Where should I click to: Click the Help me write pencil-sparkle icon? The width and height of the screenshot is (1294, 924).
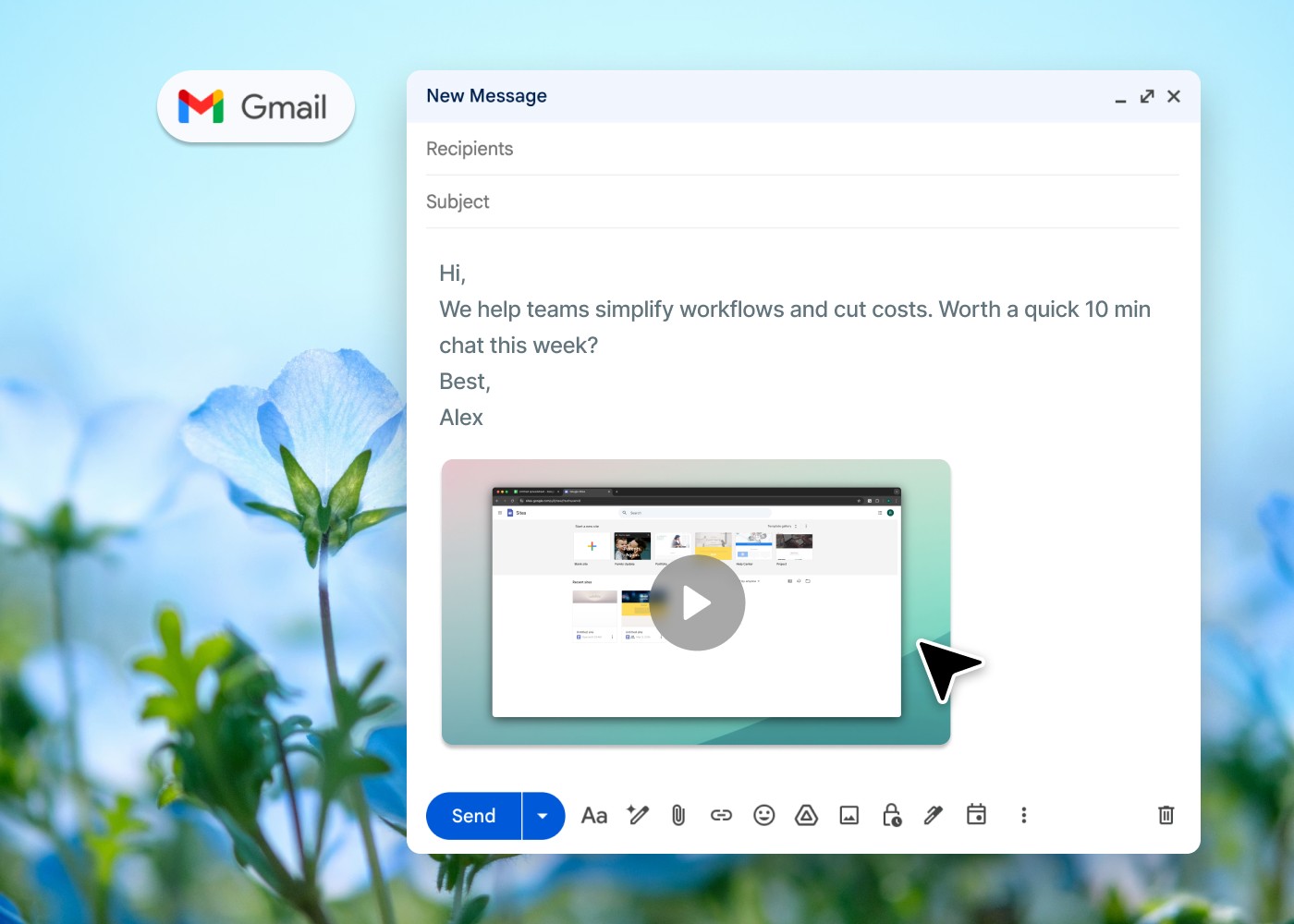(x=638, y=815)
